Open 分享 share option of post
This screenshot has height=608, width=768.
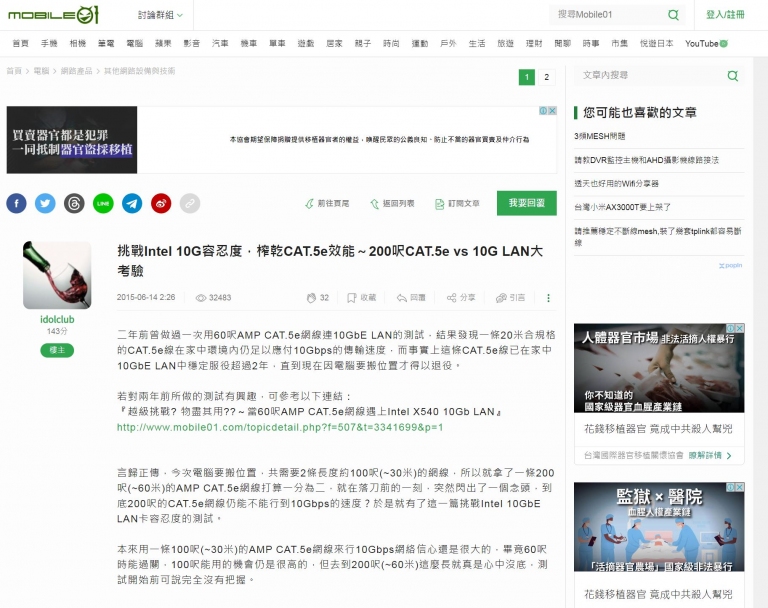coord(461,297)
